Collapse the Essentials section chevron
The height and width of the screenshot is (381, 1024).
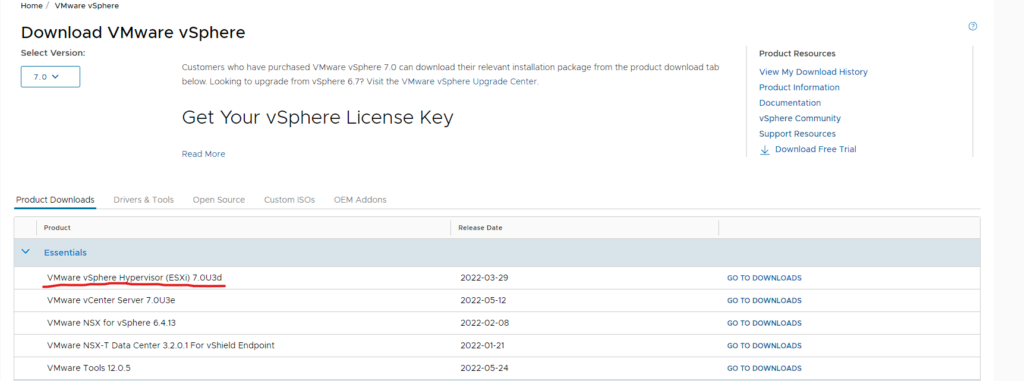point(25,251)
